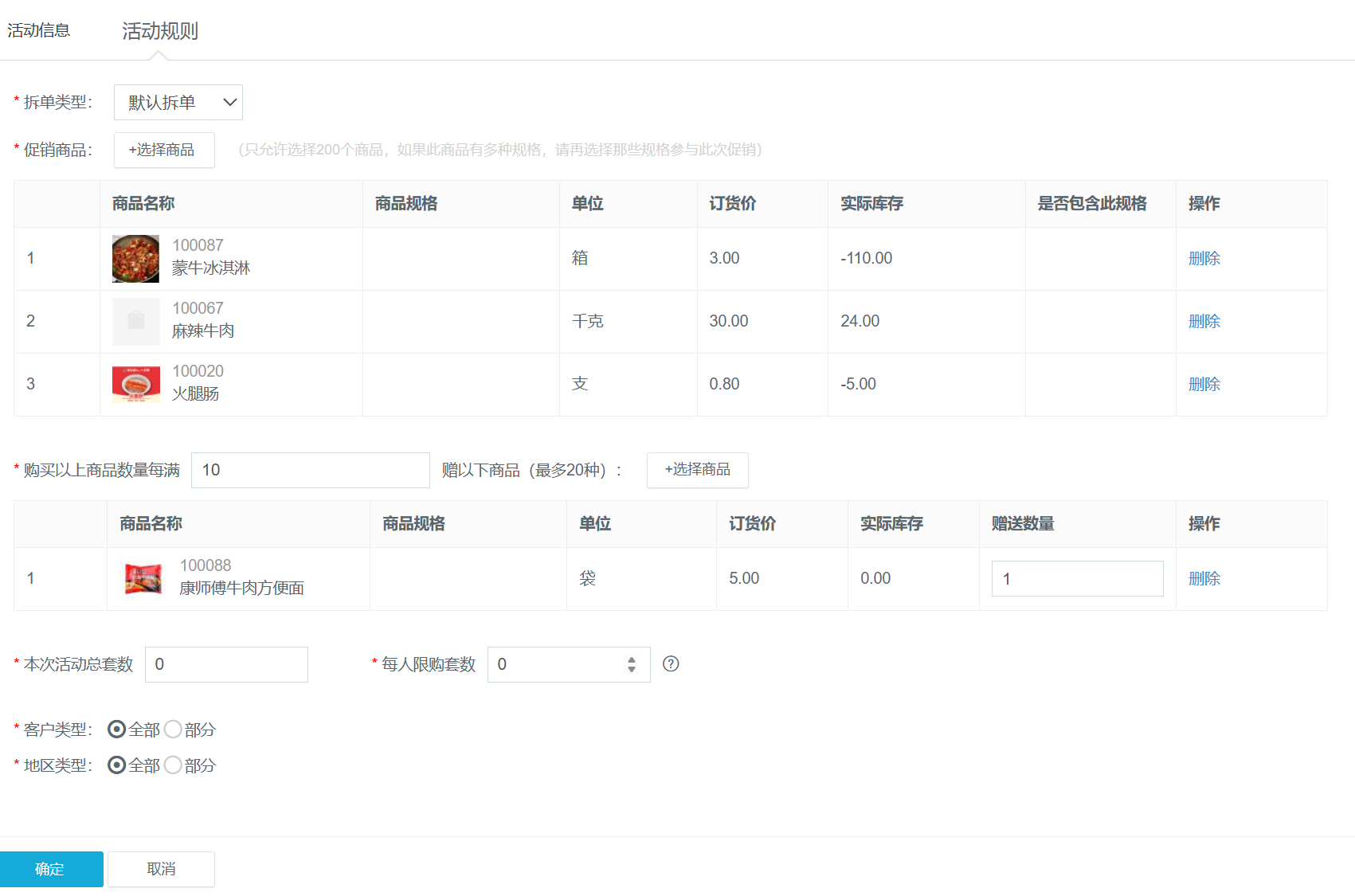Click the 赠送数量 column header
The image size is (1355, 896).
(1023, 524)
